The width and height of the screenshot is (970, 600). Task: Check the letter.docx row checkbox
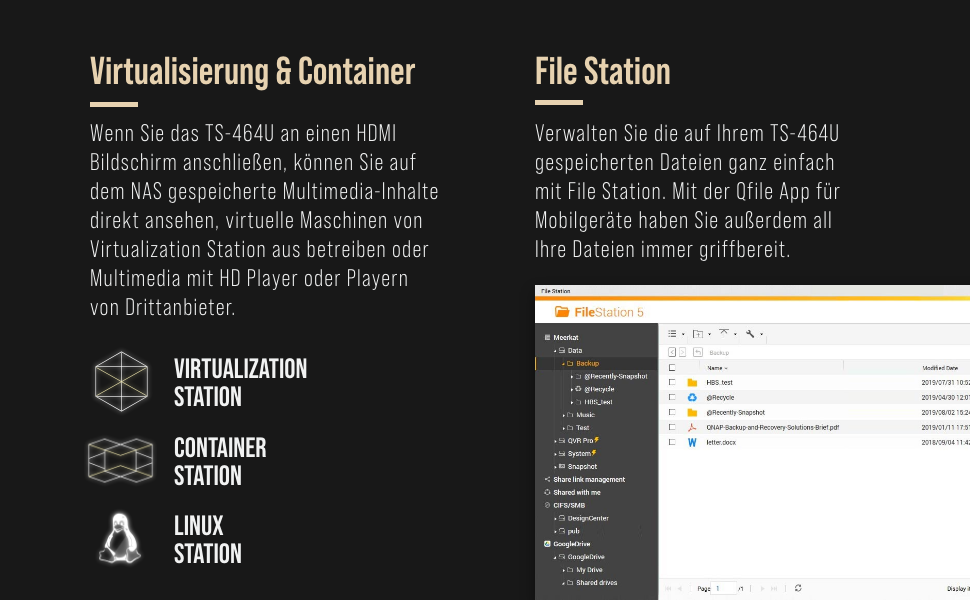pyautogui.click(x=672, y=442)
